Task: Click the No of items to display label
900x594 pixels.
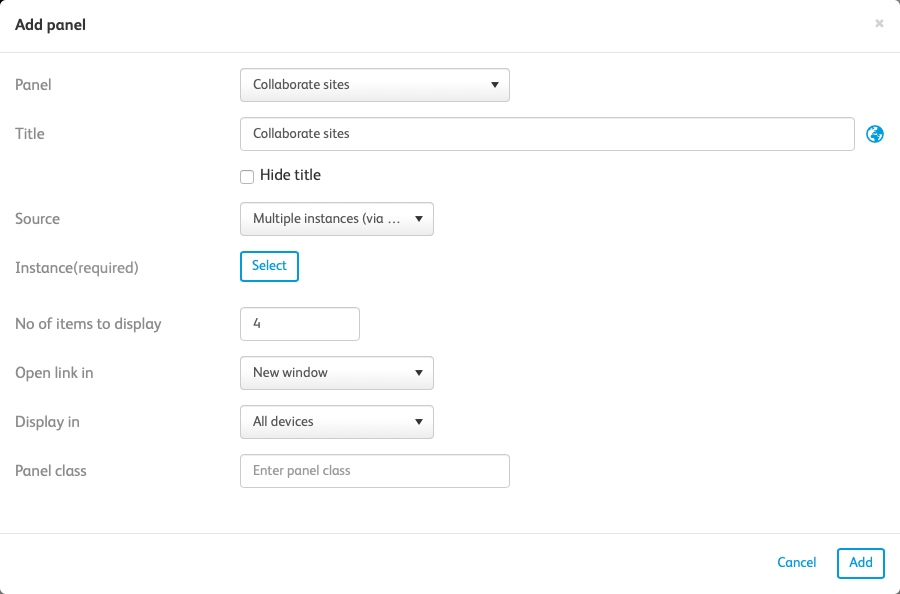Action: pyautogui.click(x=88, y=324)
